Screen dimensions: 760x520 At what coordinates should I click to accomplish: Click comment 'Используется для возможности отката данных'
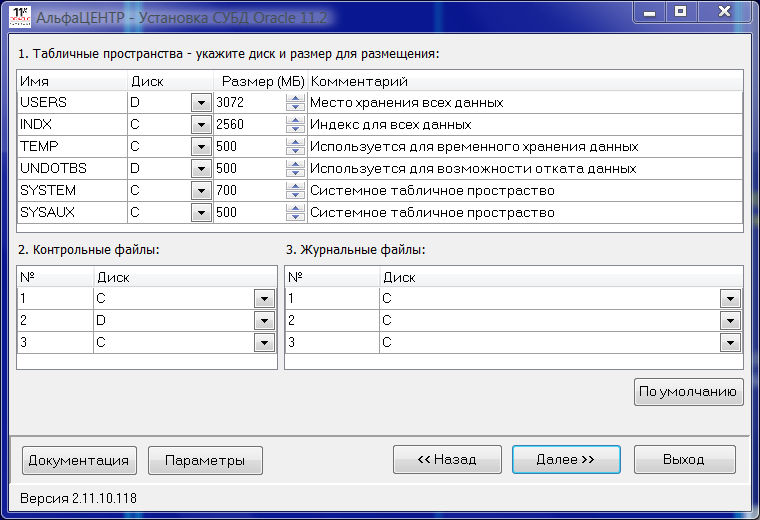(x=473, y=169)
